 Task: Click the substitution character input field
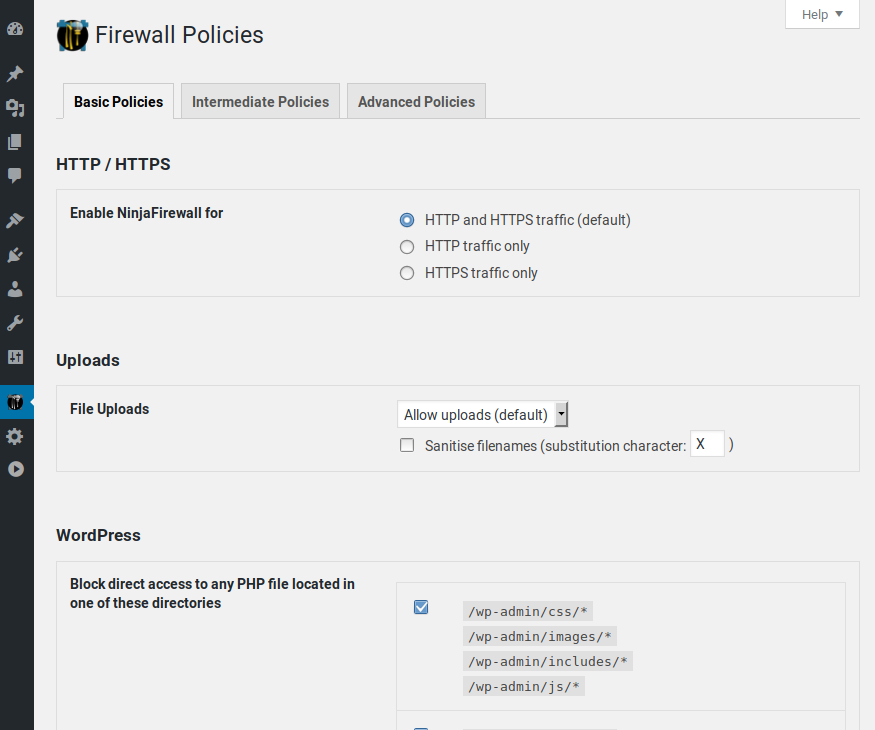point(707,445)
